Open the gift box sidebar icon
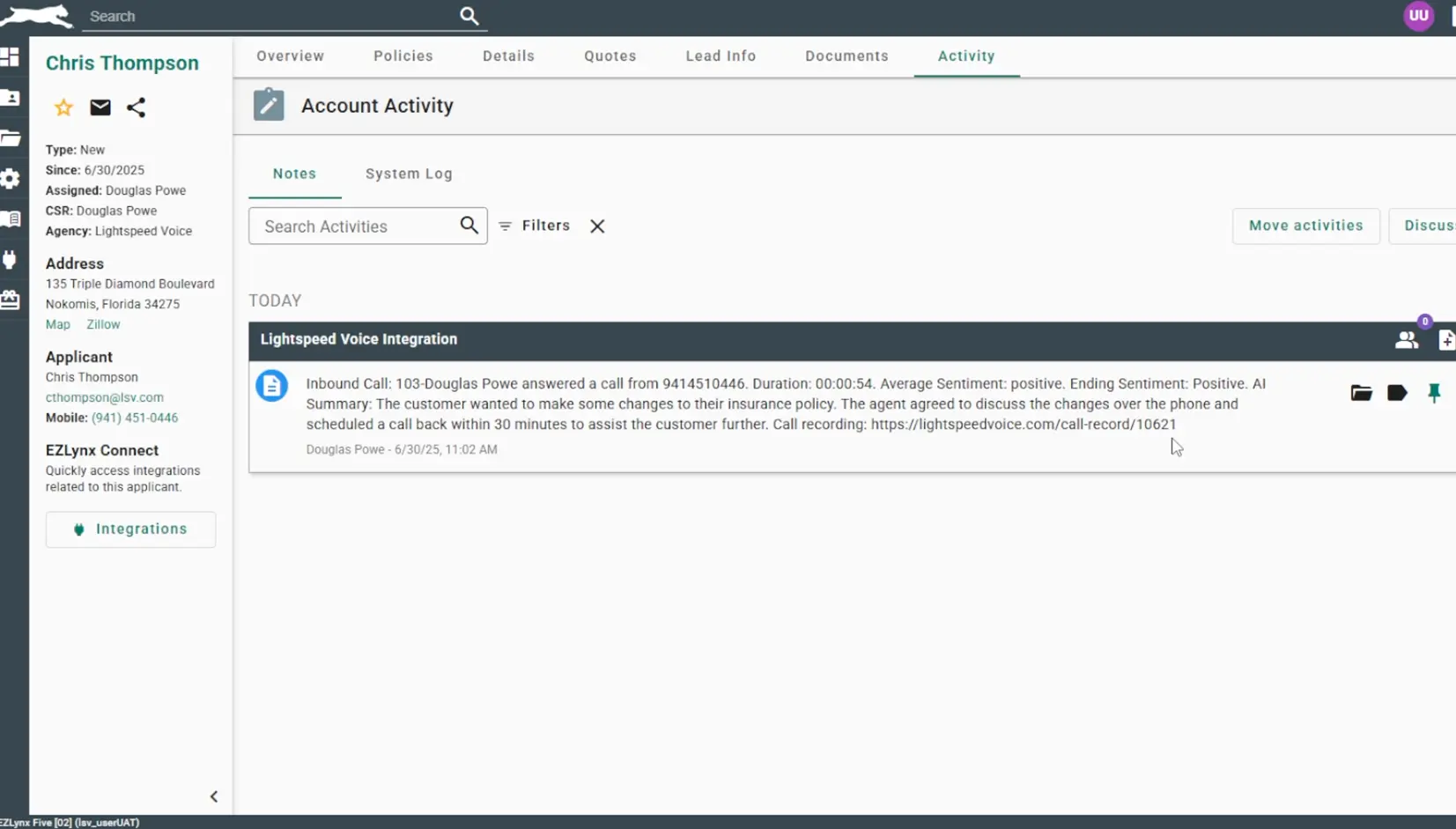 tap(11, 300)
